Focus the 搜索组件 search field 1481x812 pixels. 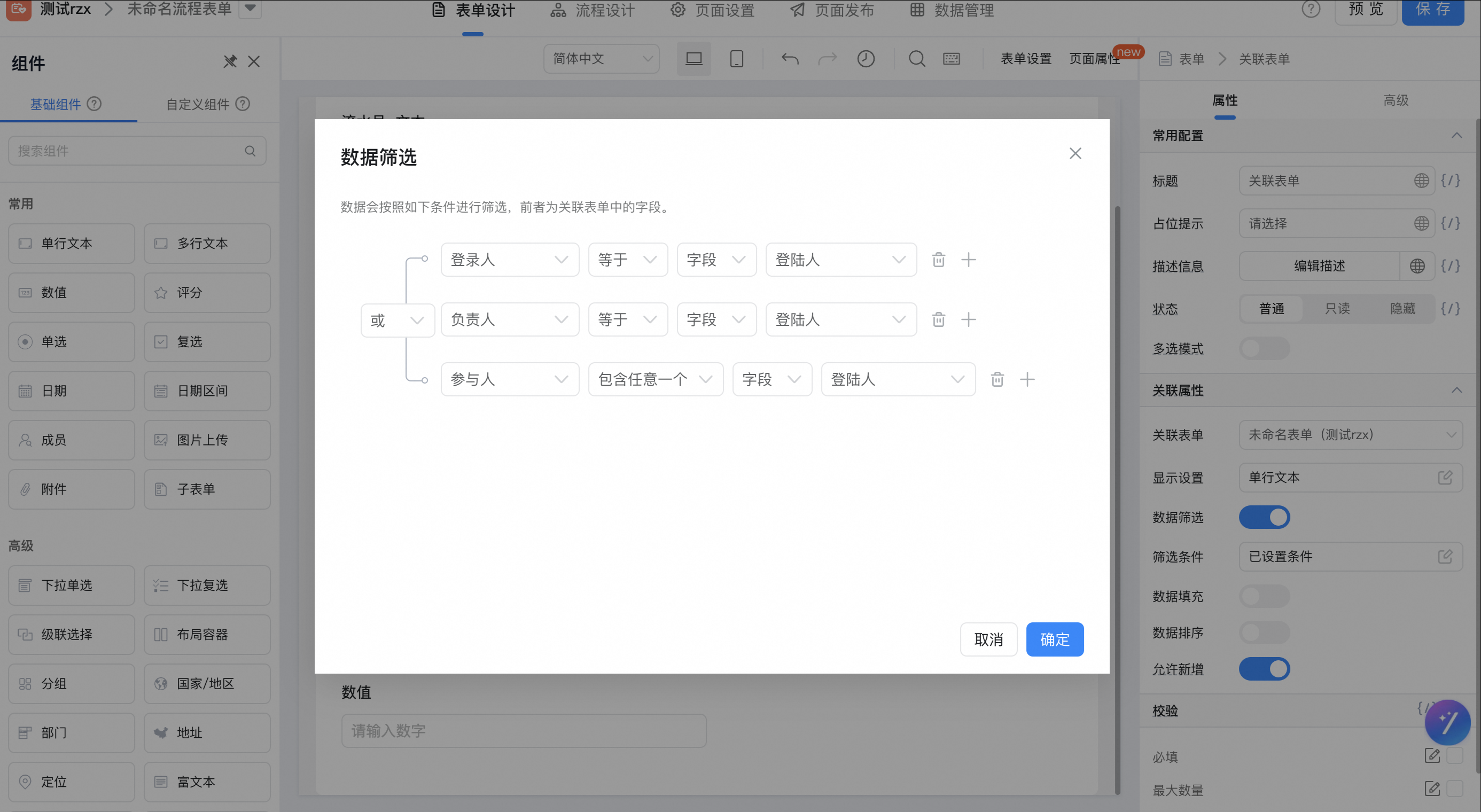[137, 151]
